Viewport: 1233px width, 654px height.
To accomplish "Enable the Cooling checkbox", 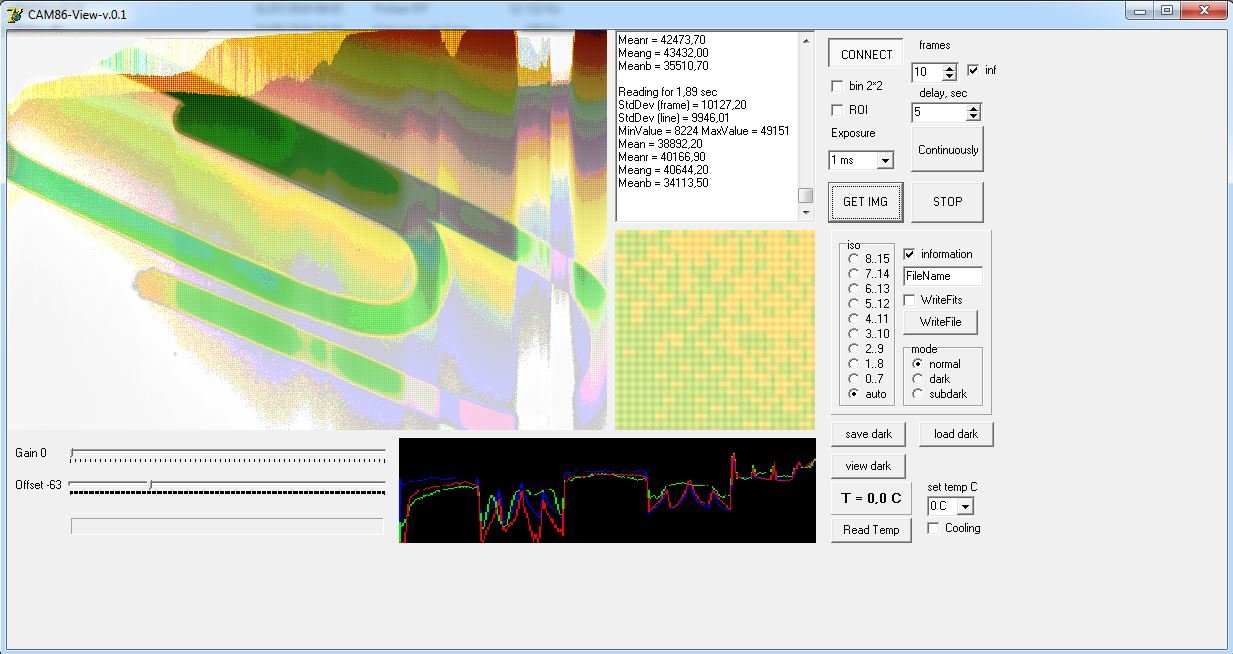I will tap(933, 528).
